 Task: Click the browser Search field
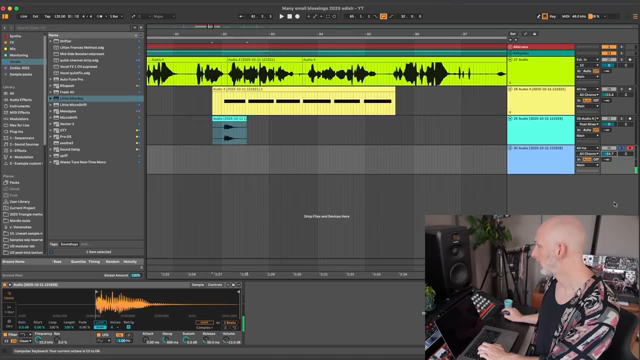(73, 28)
